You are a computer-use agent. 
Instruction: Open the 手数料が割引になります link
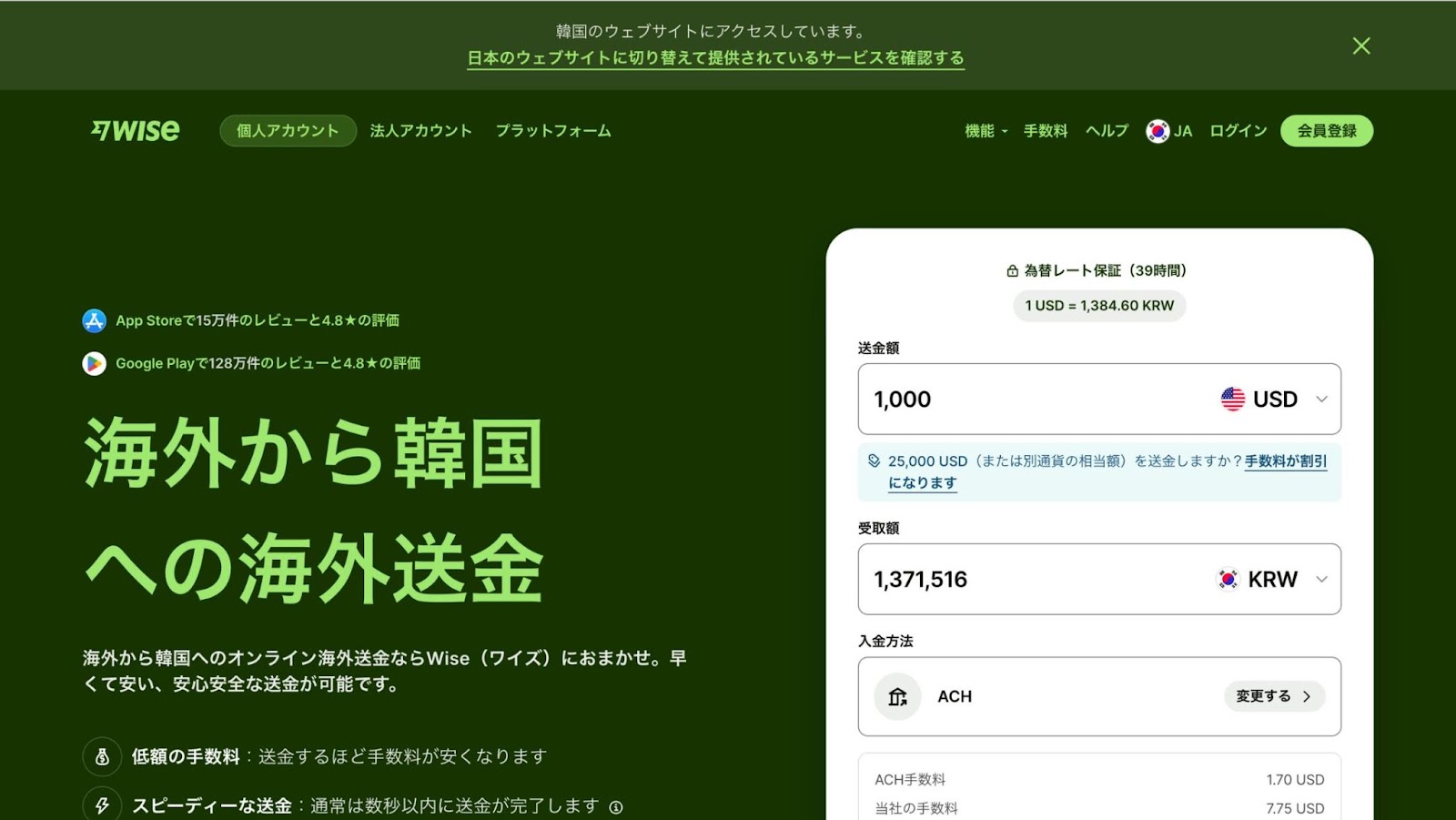tap(1286, 461)
